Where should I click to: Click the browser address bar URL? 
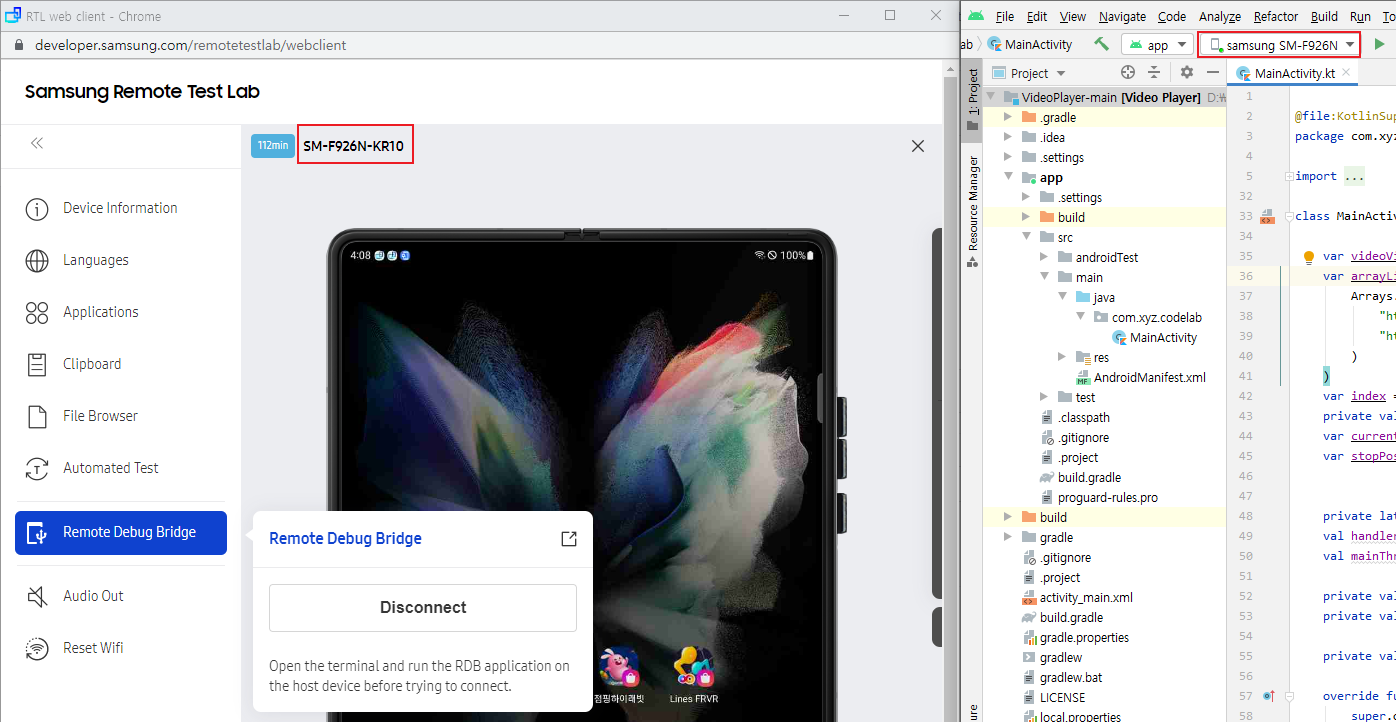click(191, 45)
